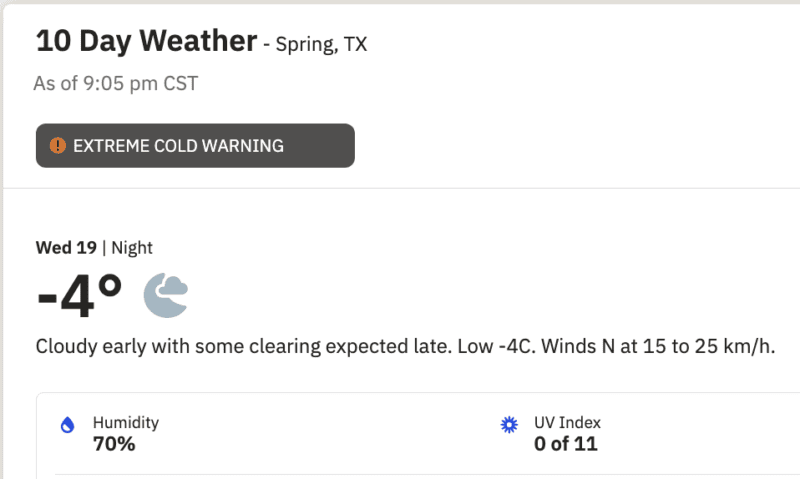This screenshot has height=479, width=800.
Task: Click the Night period label
Action: point(132,247)
